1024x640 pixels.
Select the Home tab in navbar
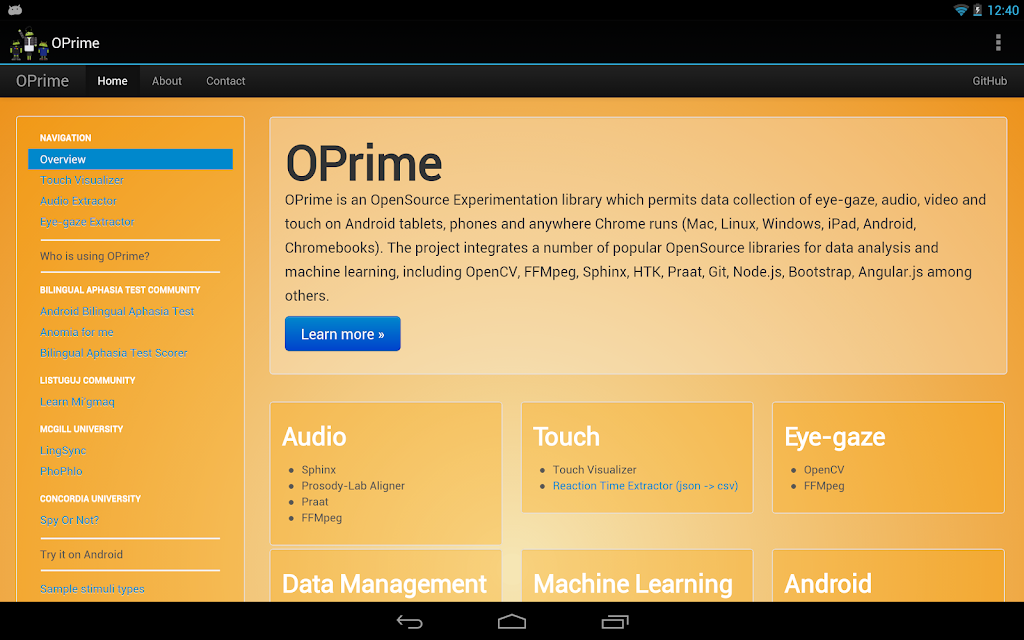pos(112,81)
